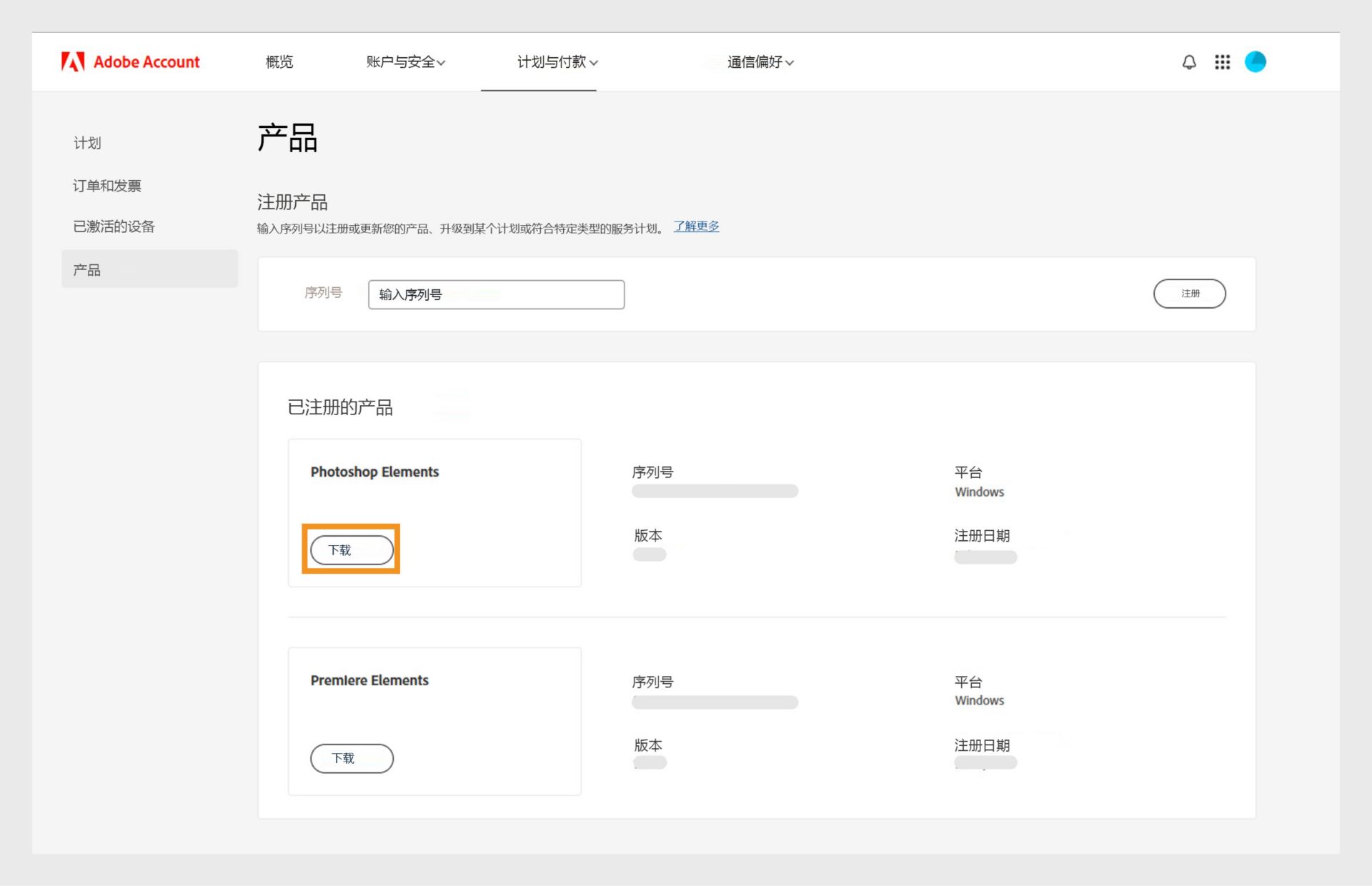1372x886 pixels.
Task: Click the Premiere Elements product card title
Action: point(369,680)
